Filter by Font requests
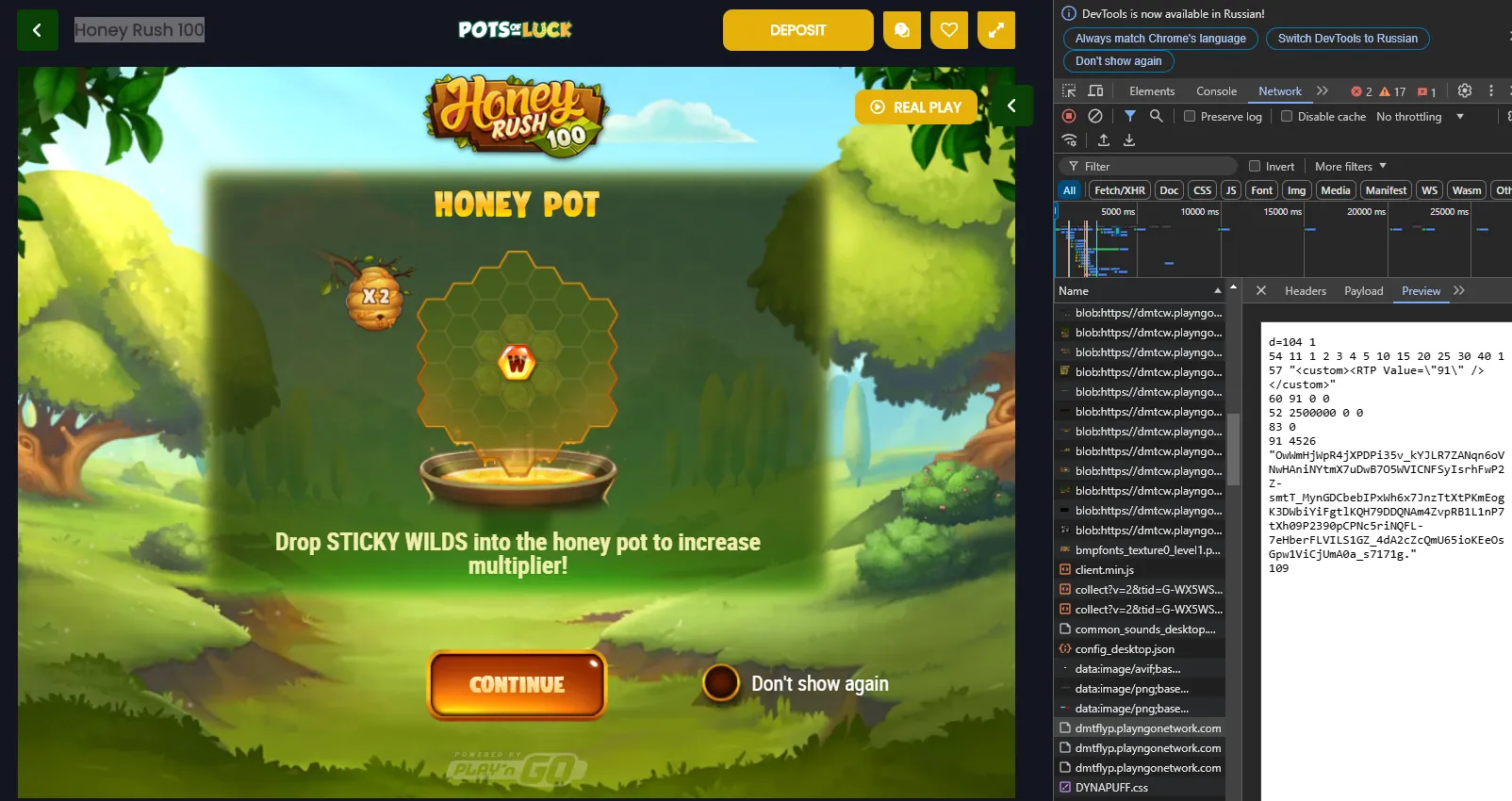 (1261, 190)
